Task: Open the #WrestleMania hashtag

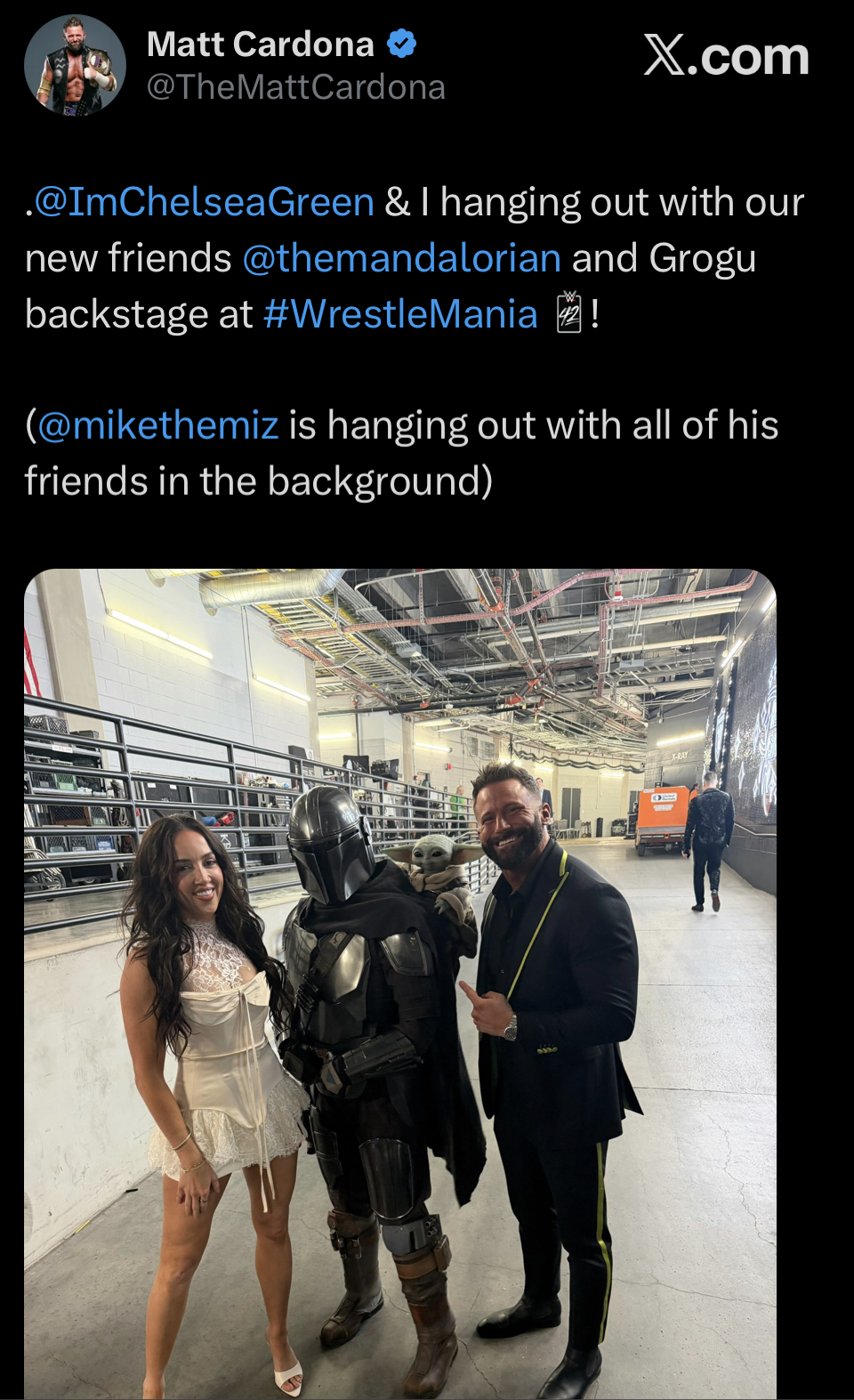Action: (x=401, y=314)
